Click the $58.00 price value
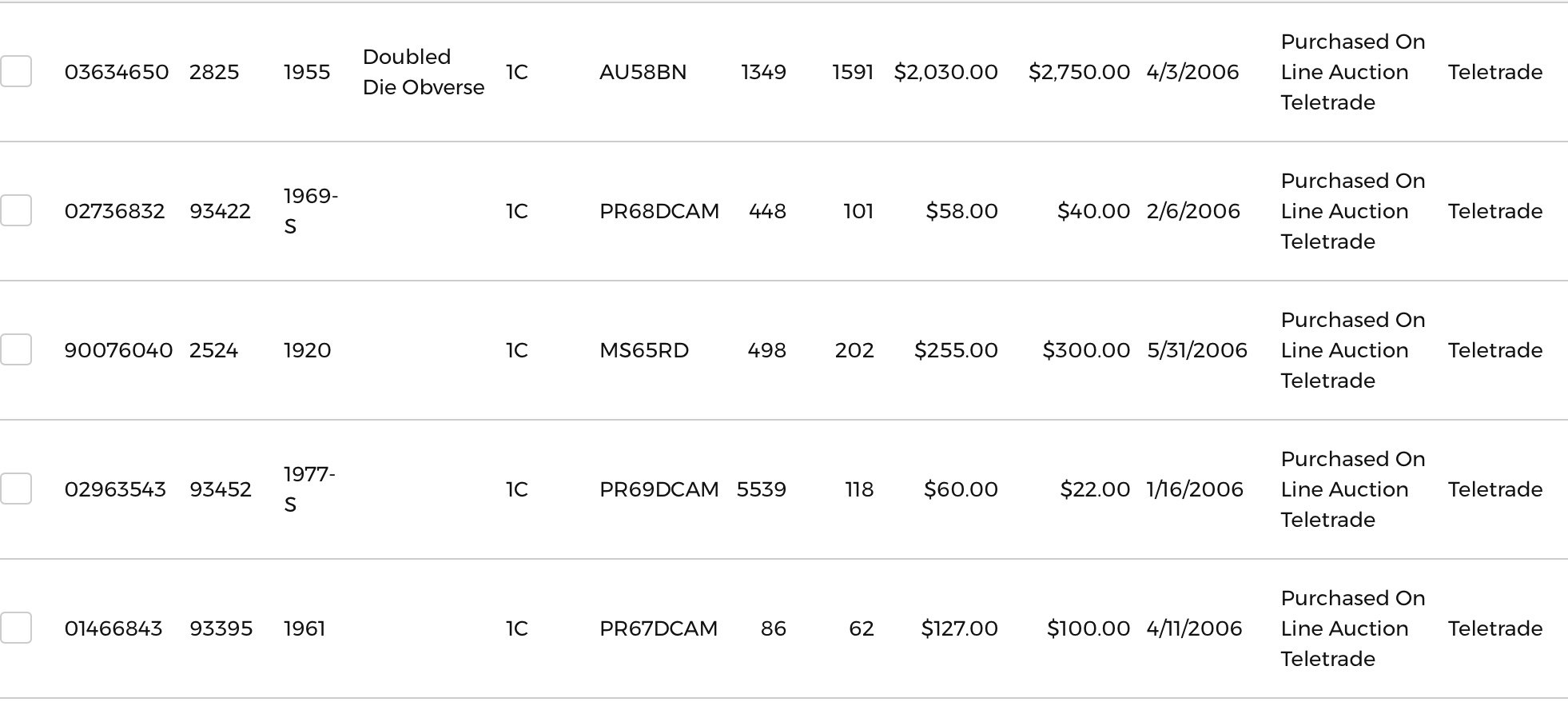Screen dimensions: 1568x702 961,211
